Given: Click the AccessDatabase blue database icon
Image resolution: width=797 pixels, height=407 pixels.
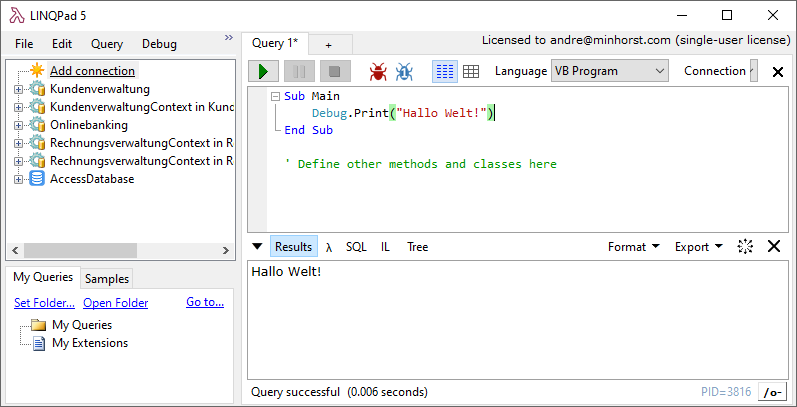Looking at the screenshot, I should coord(37,179).
